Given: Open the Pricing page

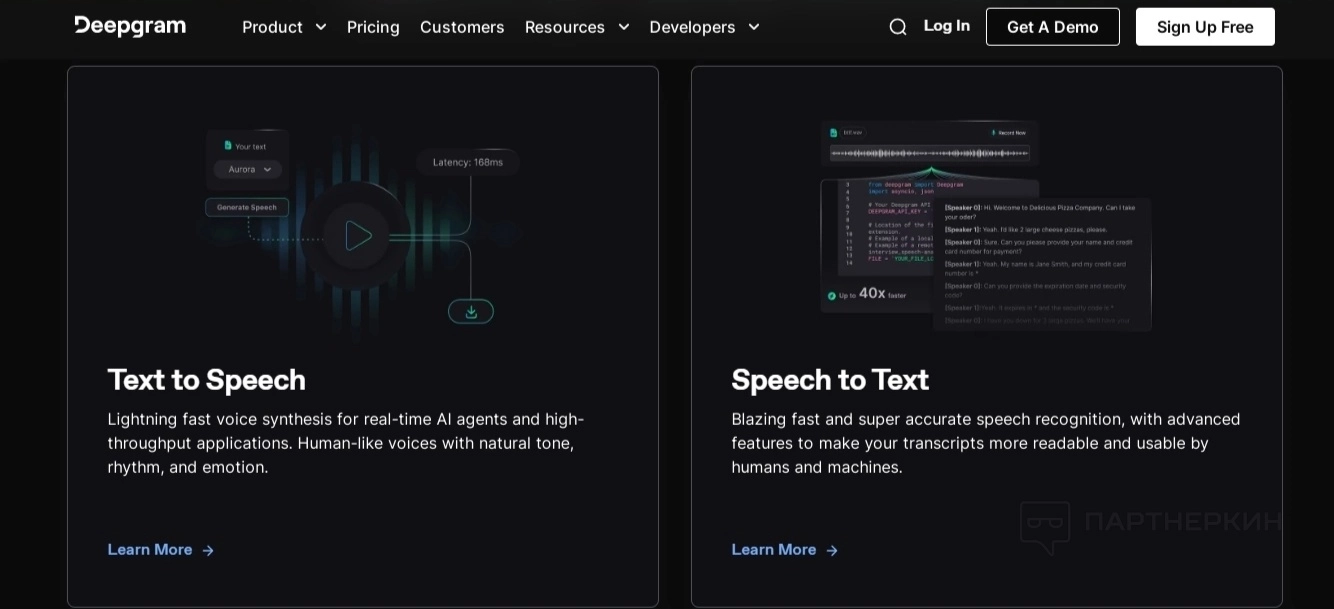Looking at the screenshot, I should click(373, 27).
